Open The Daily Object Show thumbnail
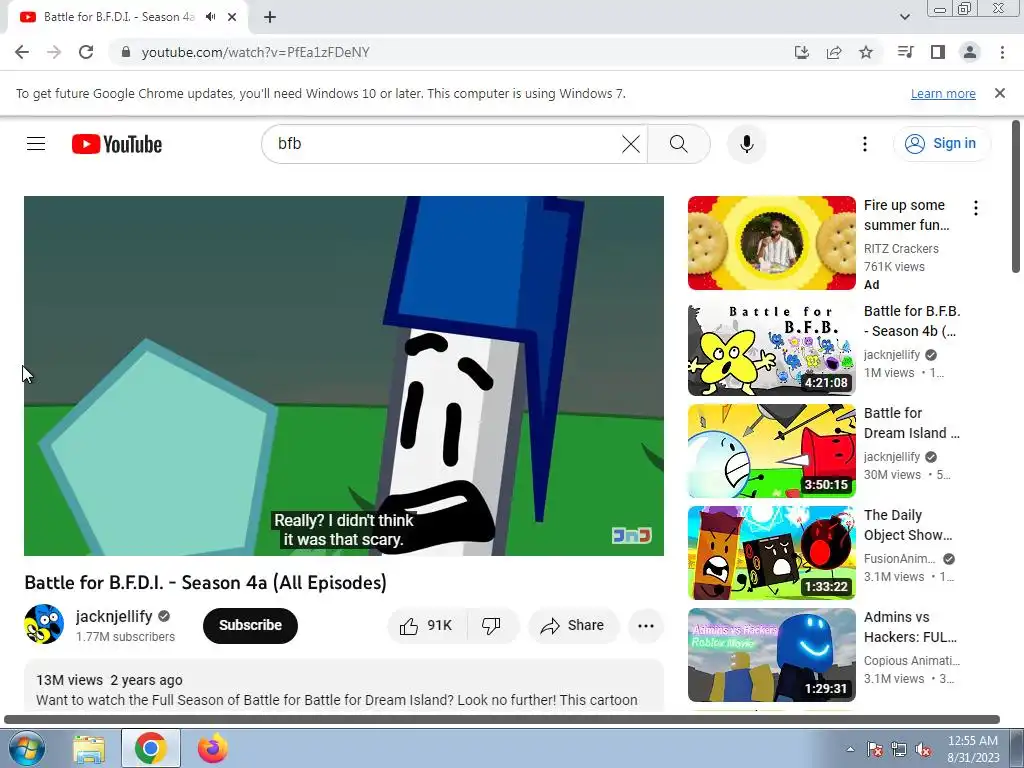Viewport: 1024px width, 768px height. click(771, 552)
